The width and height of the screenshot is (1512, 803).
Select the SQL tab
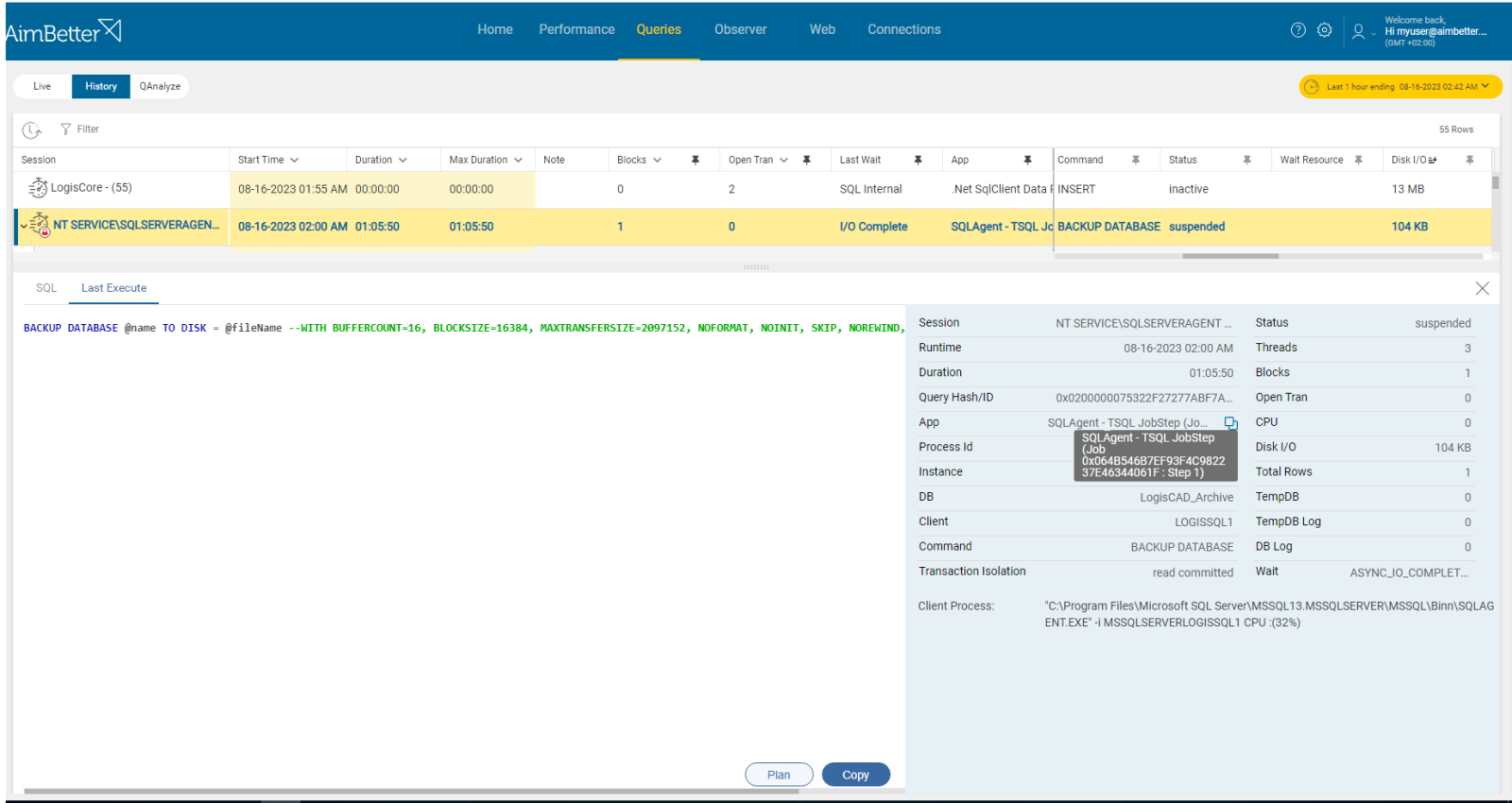[x=46, y=288]
